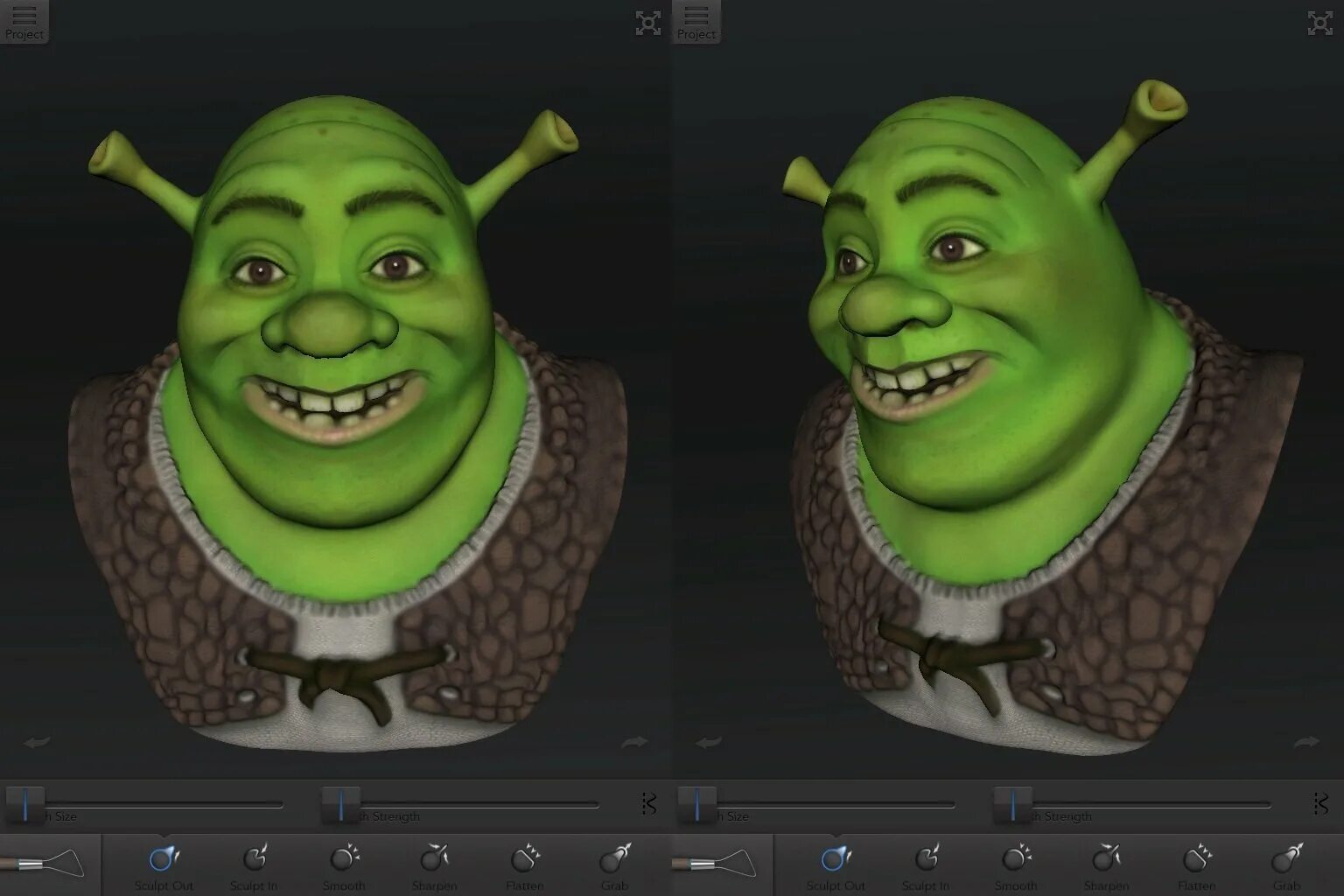Undo last stroke in right panel

click(709, 743)
